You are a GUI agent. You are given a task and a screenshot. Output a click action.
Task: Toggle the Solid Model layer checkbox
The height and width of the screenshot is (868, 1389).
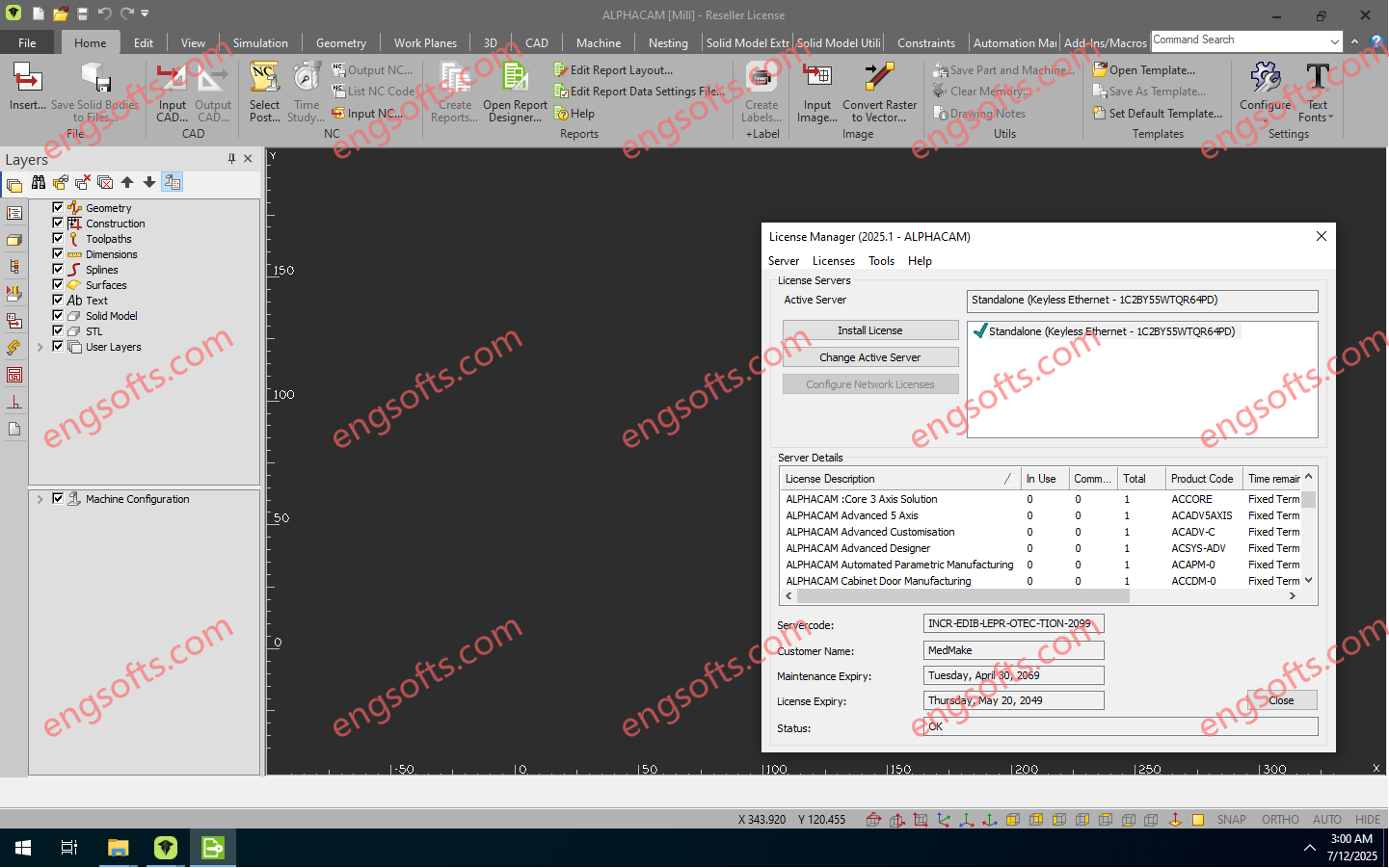58,315
